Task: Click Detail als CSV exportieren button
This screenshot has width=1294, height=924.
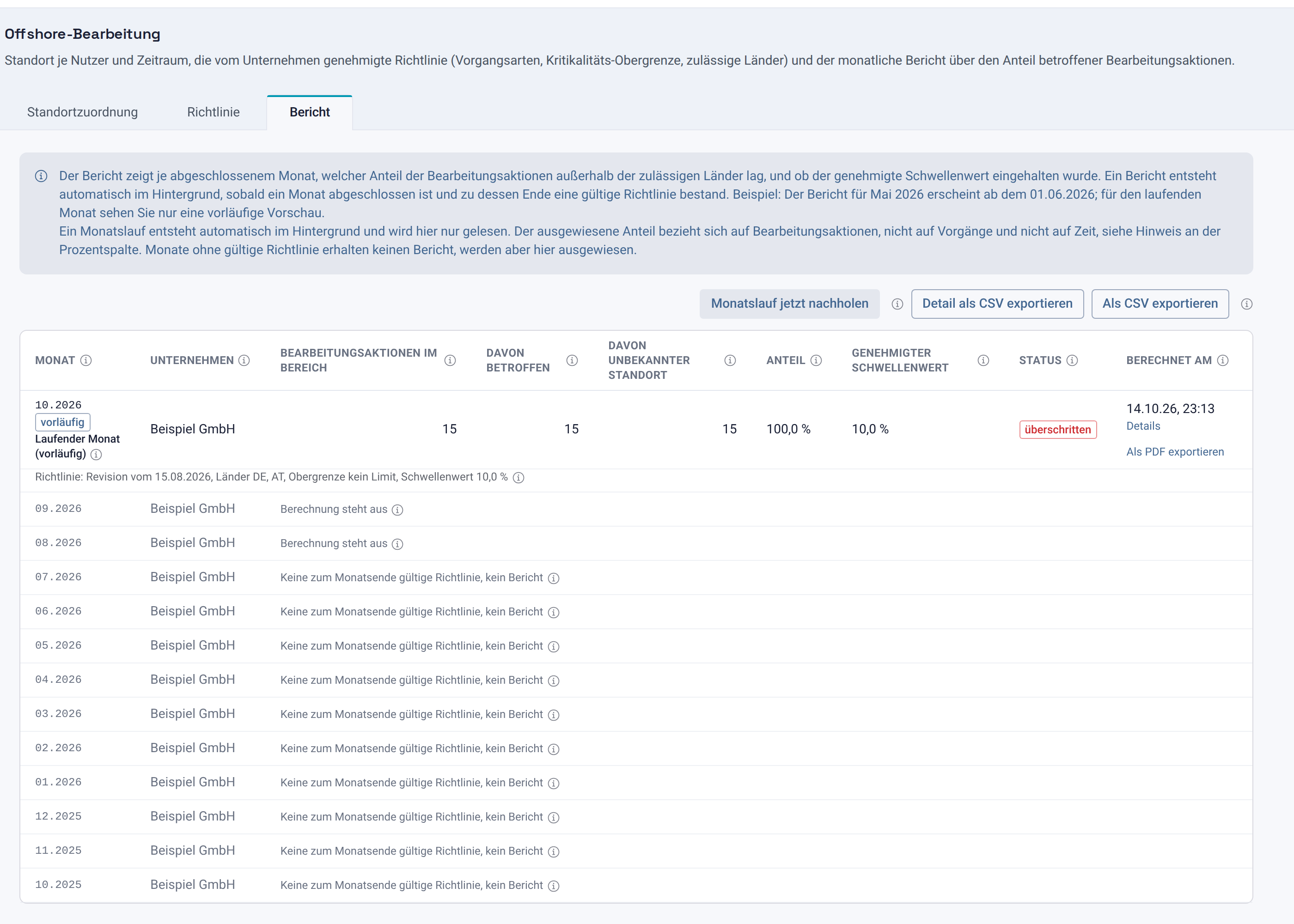Action: tap(997, 304)
